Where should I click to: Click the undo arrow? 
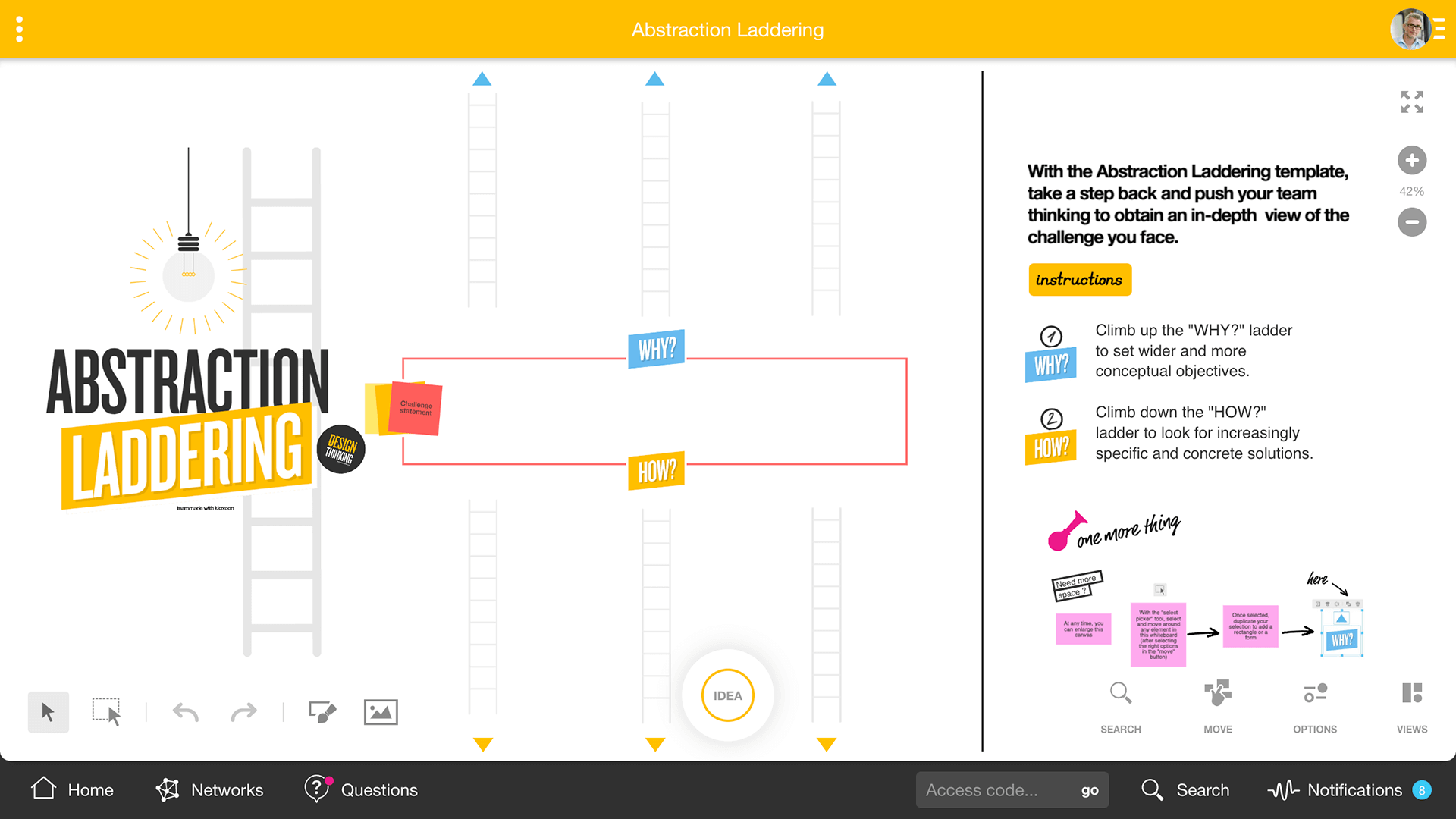(x=185, y=712)
